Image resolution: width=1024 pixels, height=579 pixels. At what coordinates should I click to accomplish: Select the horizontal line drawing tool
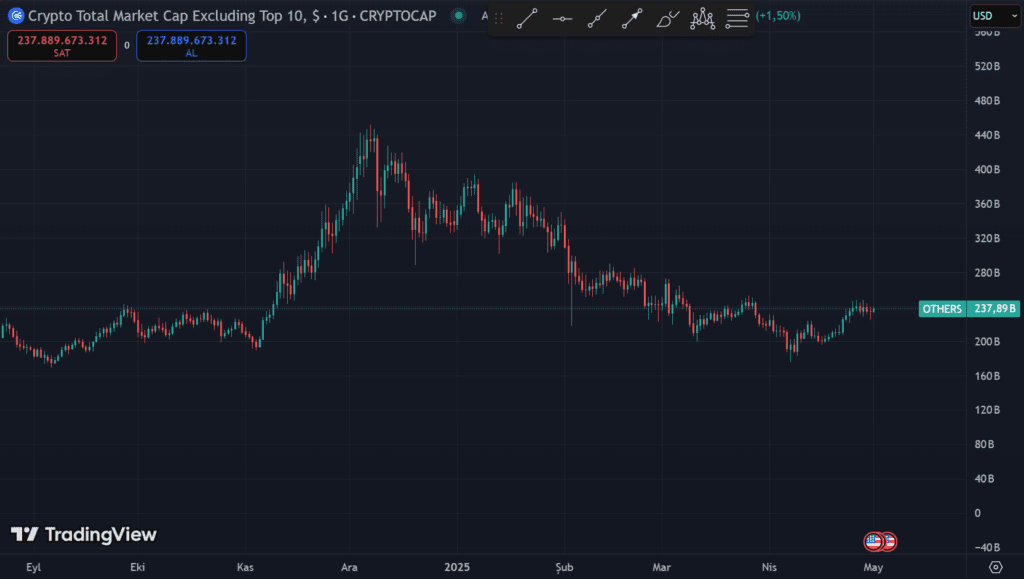point(562,18)
